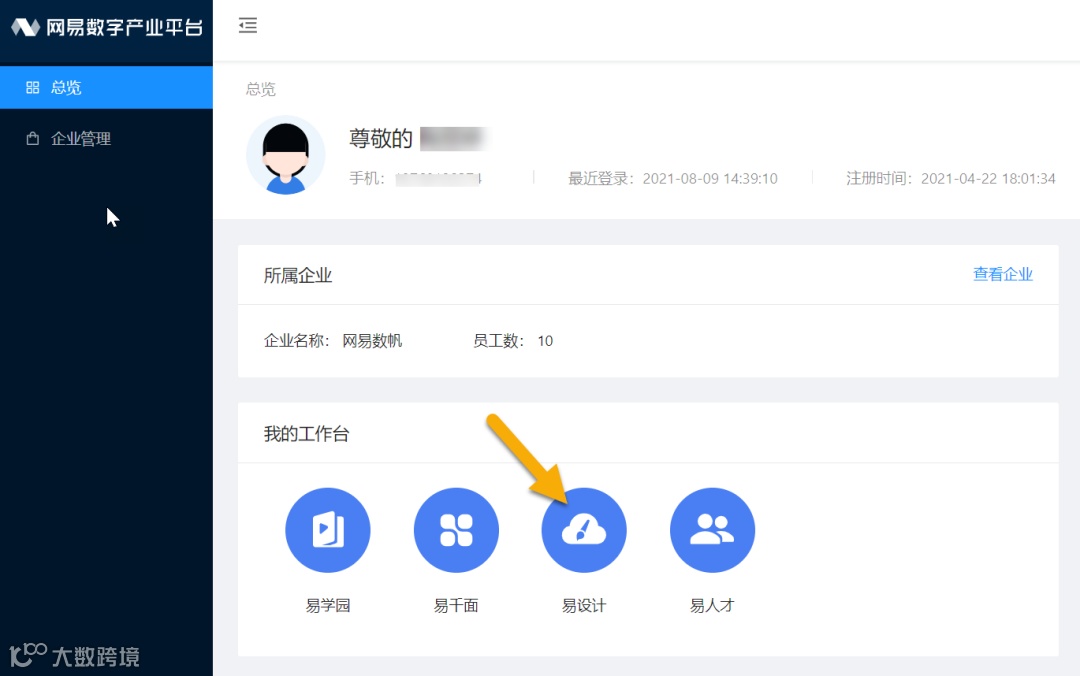Click the 查看企业 link

tap(1003, 274)
